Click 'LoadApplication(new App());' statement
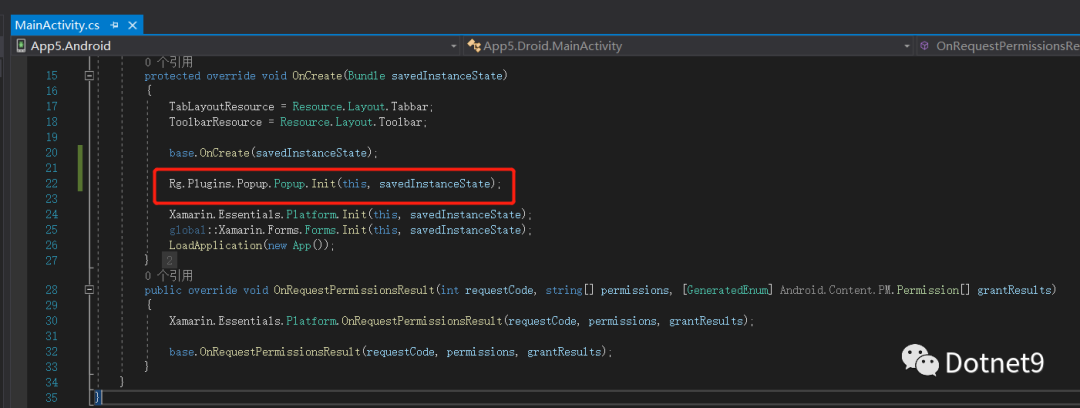Viewport: 1080px width, 408px height. coord(251,245)
